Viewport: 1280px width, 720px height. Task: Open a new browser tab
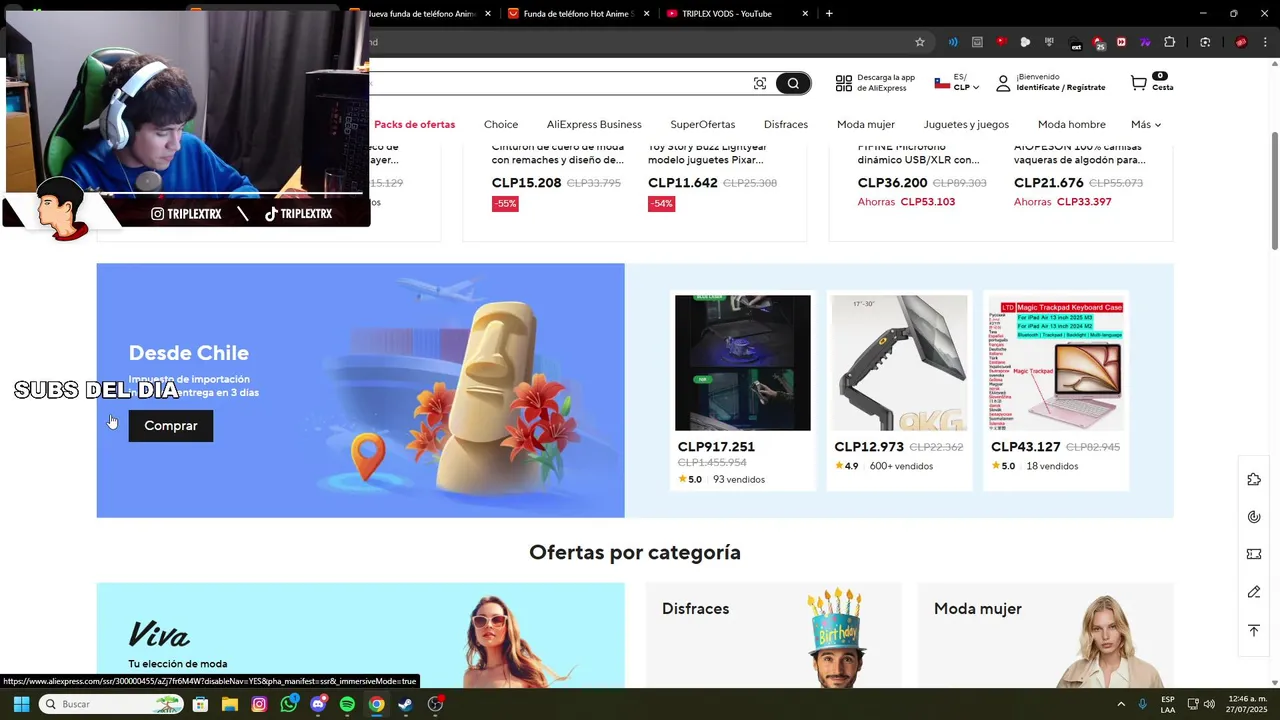click(x=829, y=14)
